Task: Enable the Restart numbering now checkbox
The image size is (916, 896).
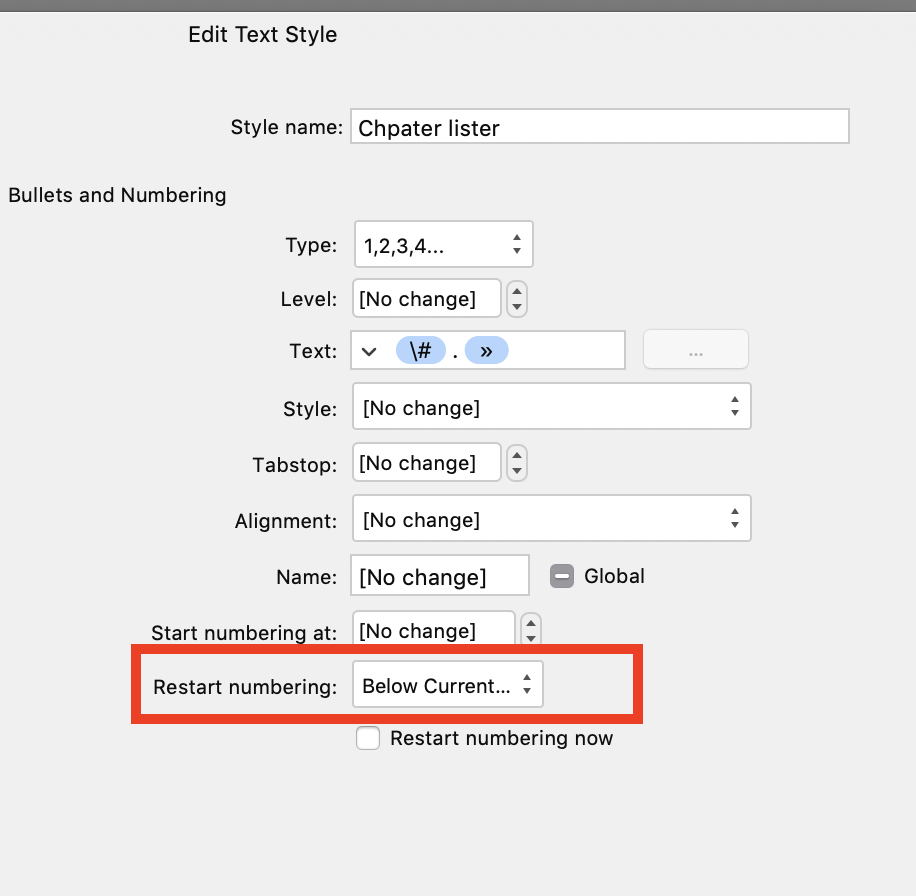Action: click(x=368, y=738)
